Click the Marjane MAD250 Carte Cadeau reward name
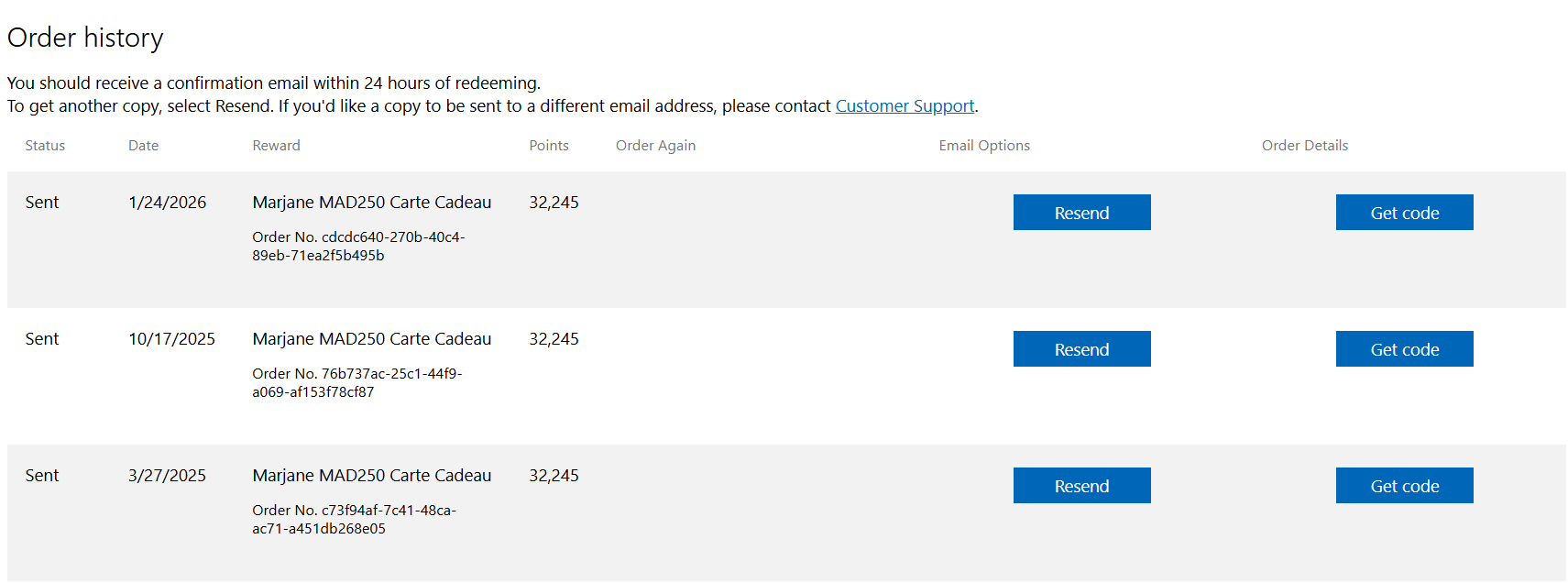The width and height of the screenshot is (1568, 583). [372, 202]
